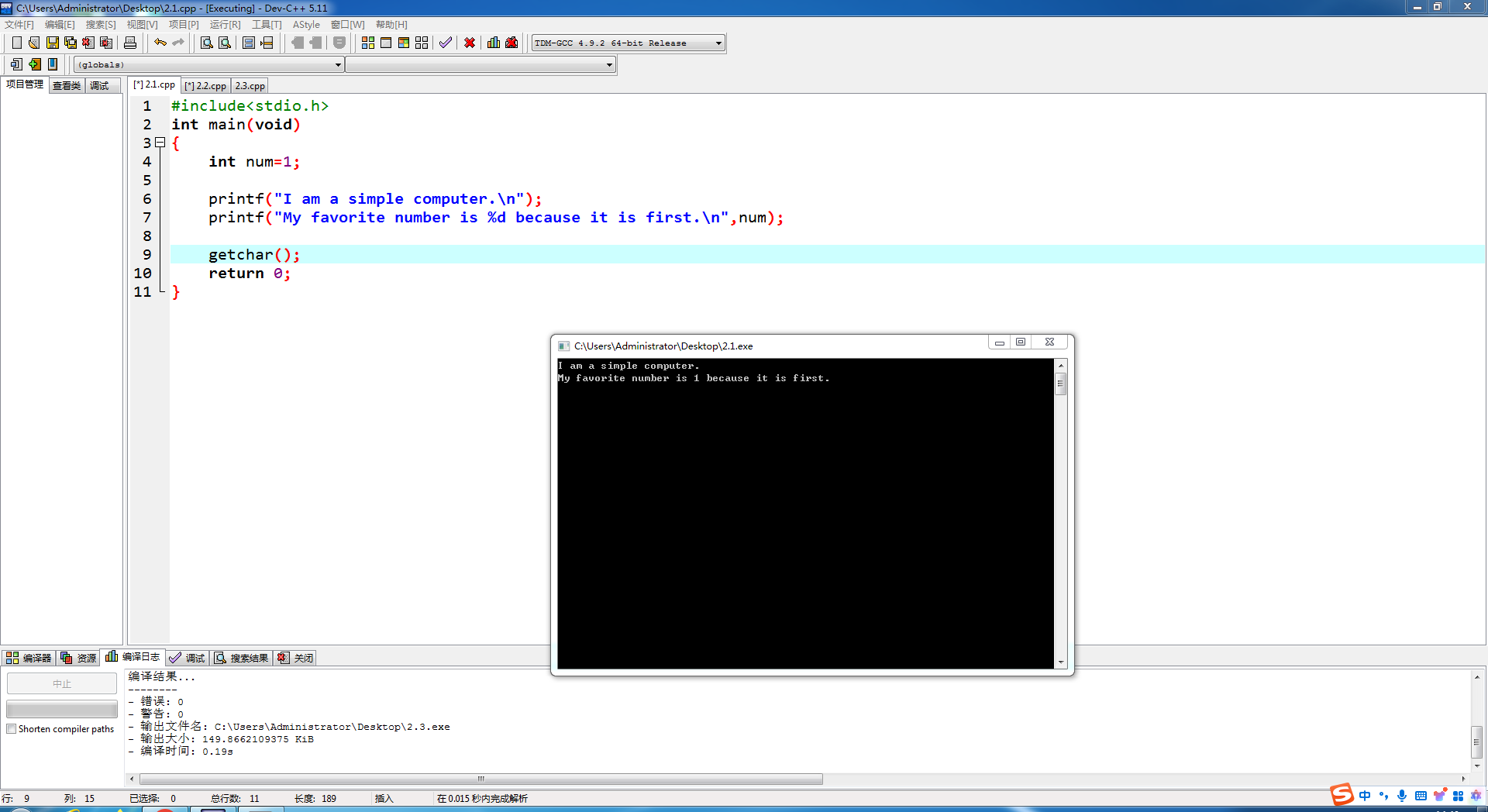Image resolution: width=1488 pixels, height=812 pixels.
Task: Open the (globals) scope dropdown
Action: click(x=209, y=65)
